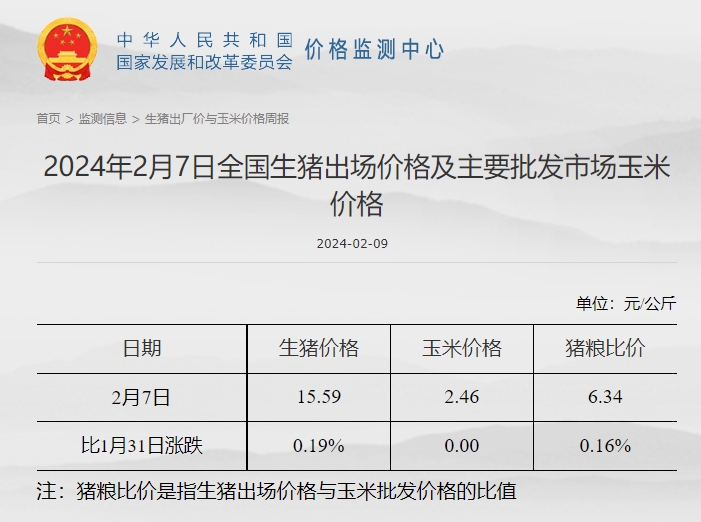Click the national emblem logo
This screenshot has height=522, width=701.
pos(67,49)
